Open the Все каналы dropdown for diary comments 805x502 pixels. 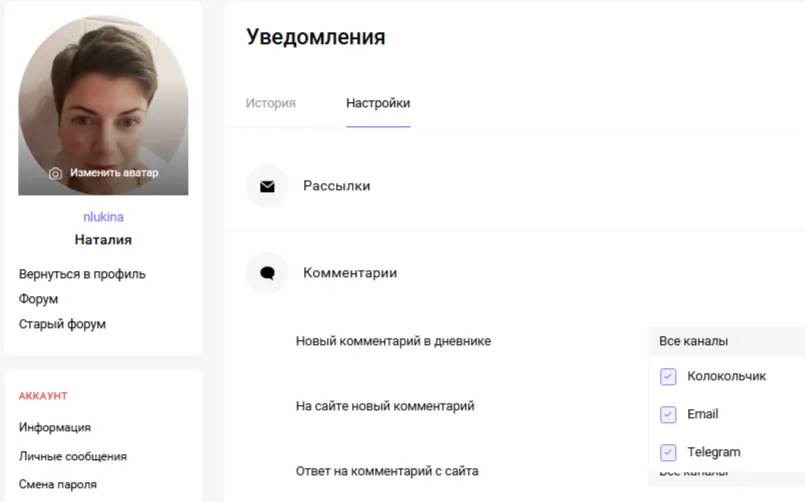pyautogui.click(x=726, y=341)
